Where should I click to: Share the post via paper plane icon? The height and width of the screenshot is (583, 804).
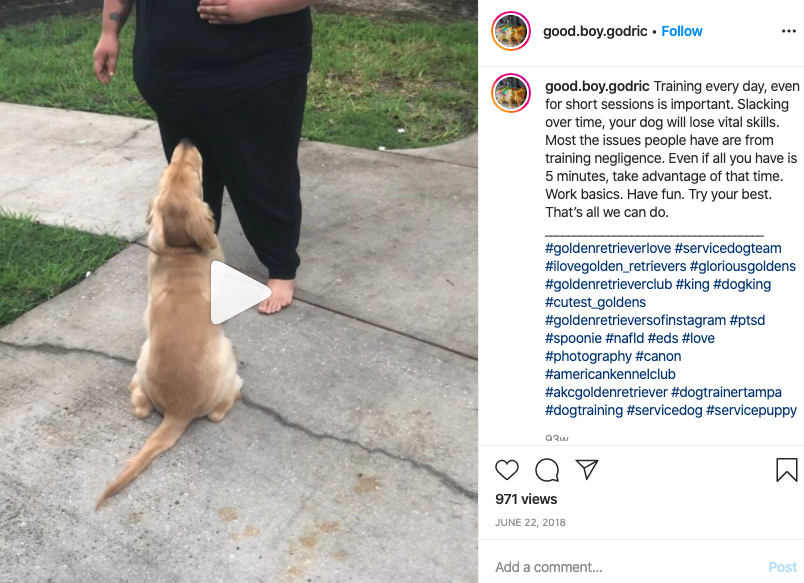tap(587, 469)
